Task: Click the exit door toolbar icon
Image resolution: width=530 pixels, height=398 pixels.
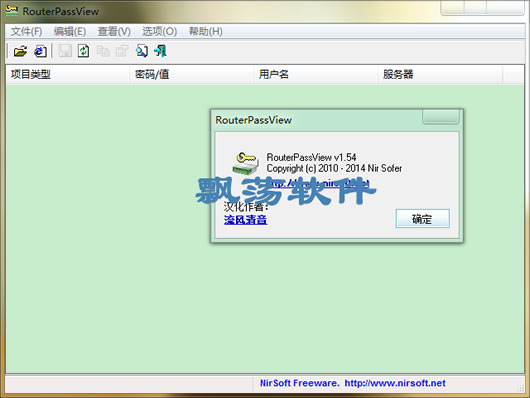Action: coord(160,51)
